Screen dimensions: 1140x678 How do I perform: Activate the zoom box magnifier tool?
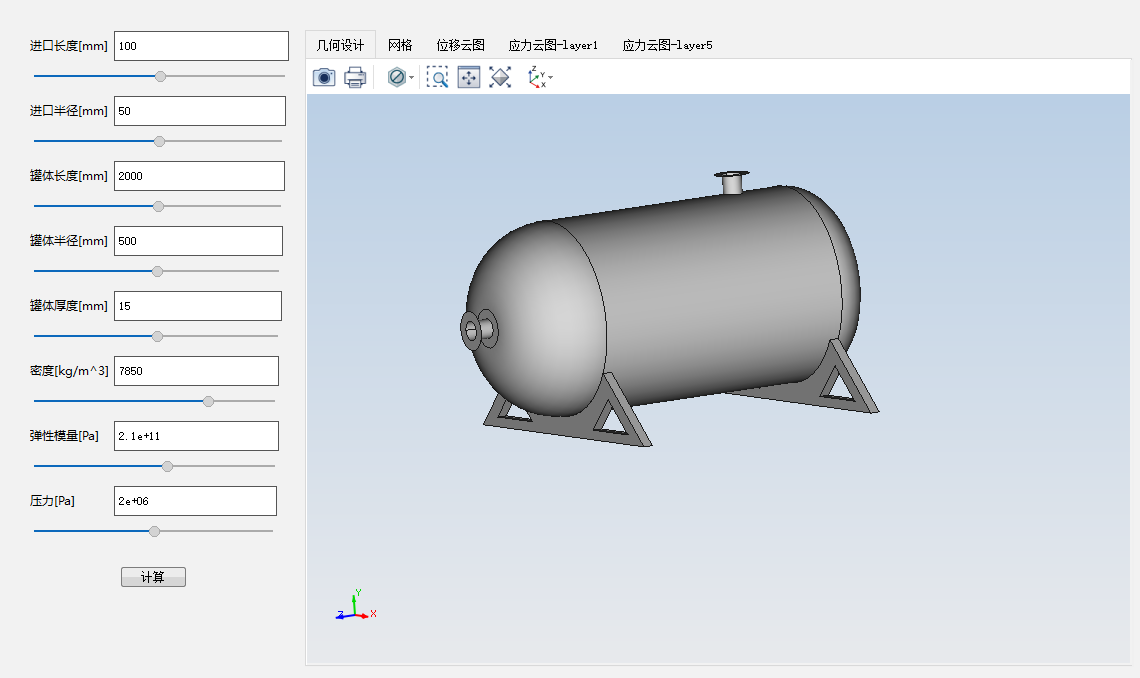437,77
